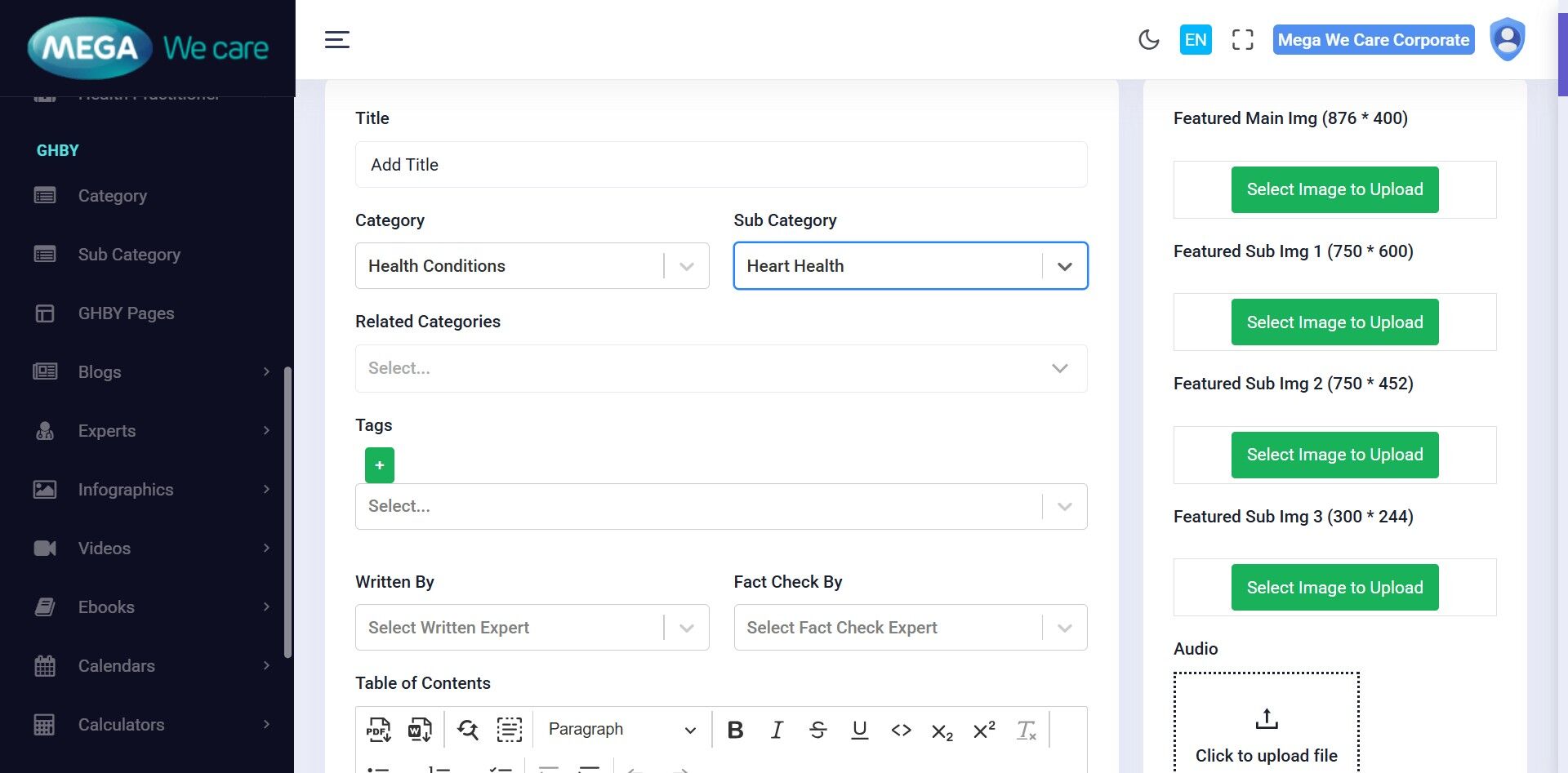Click Select Image to Upload for Featured Main Img
Image resolution: width=1568 pixels, height=773 pixels.
pos(1334,189)
